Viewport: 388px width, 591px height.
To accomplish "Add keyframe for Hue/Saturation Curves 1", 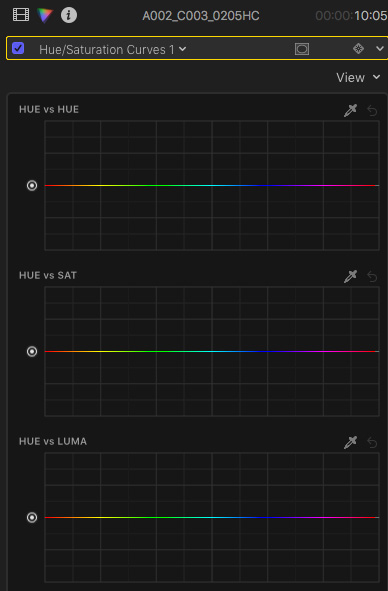I will 358,49.
